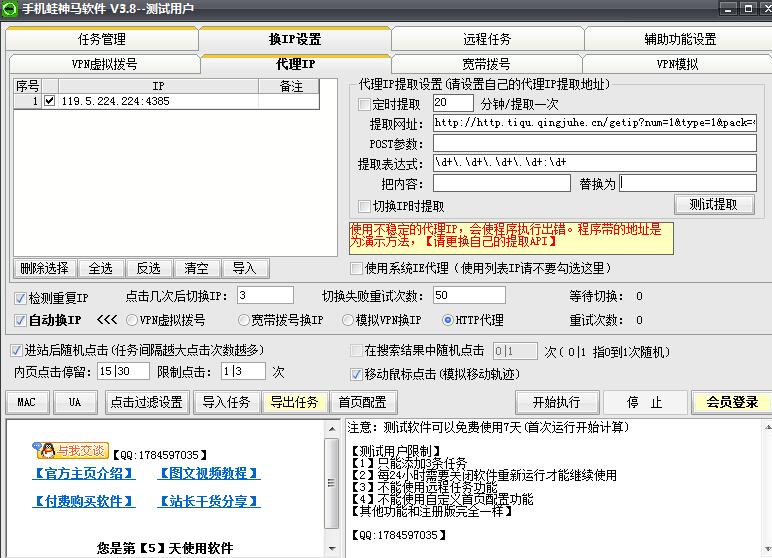Click the QQ 与我交谈 chat icon

[71, 450]
